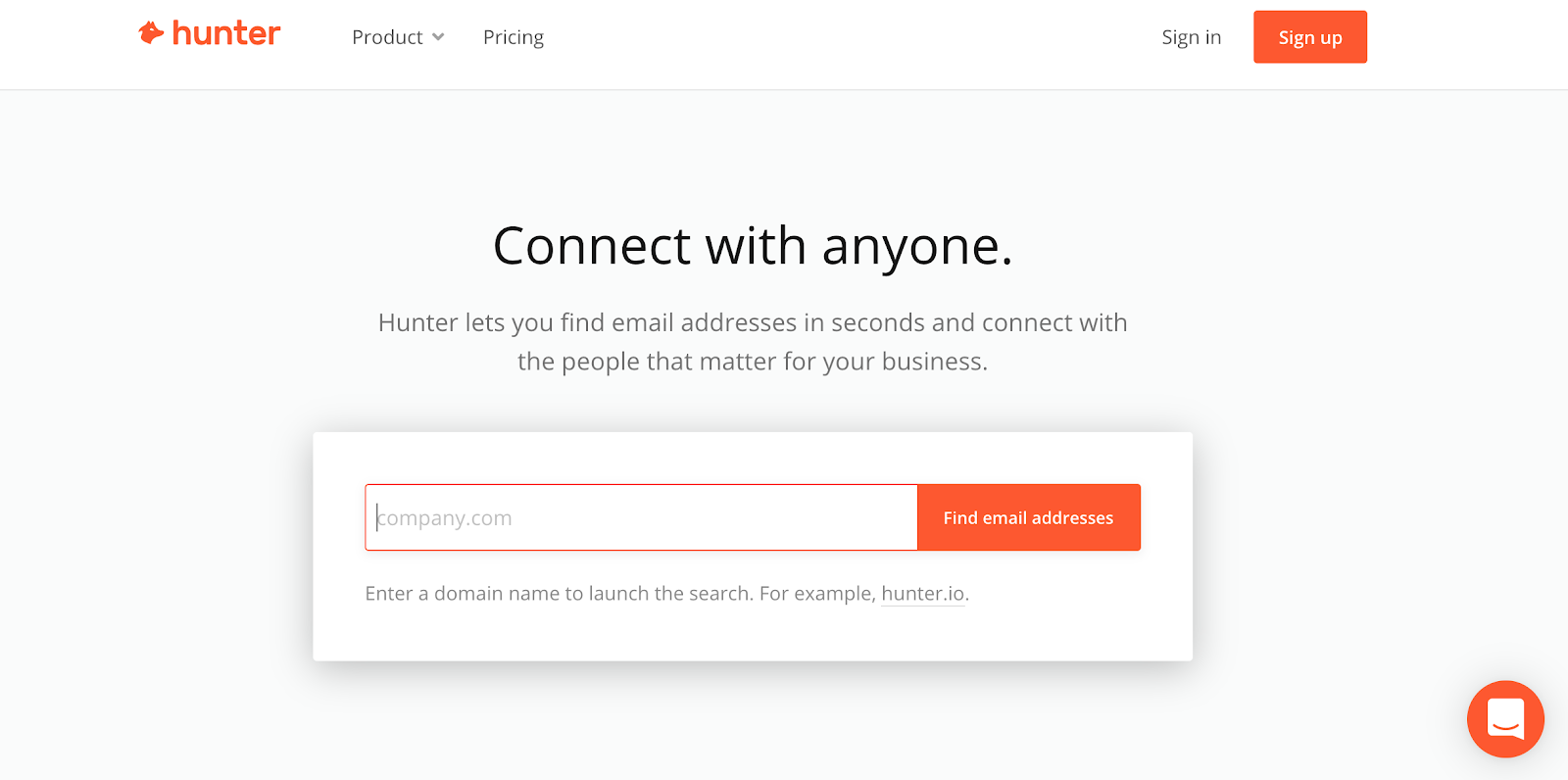1568x780 pixels.
Task: Click the word "Connect" in the headline
Action: click(x=592, y=246)
